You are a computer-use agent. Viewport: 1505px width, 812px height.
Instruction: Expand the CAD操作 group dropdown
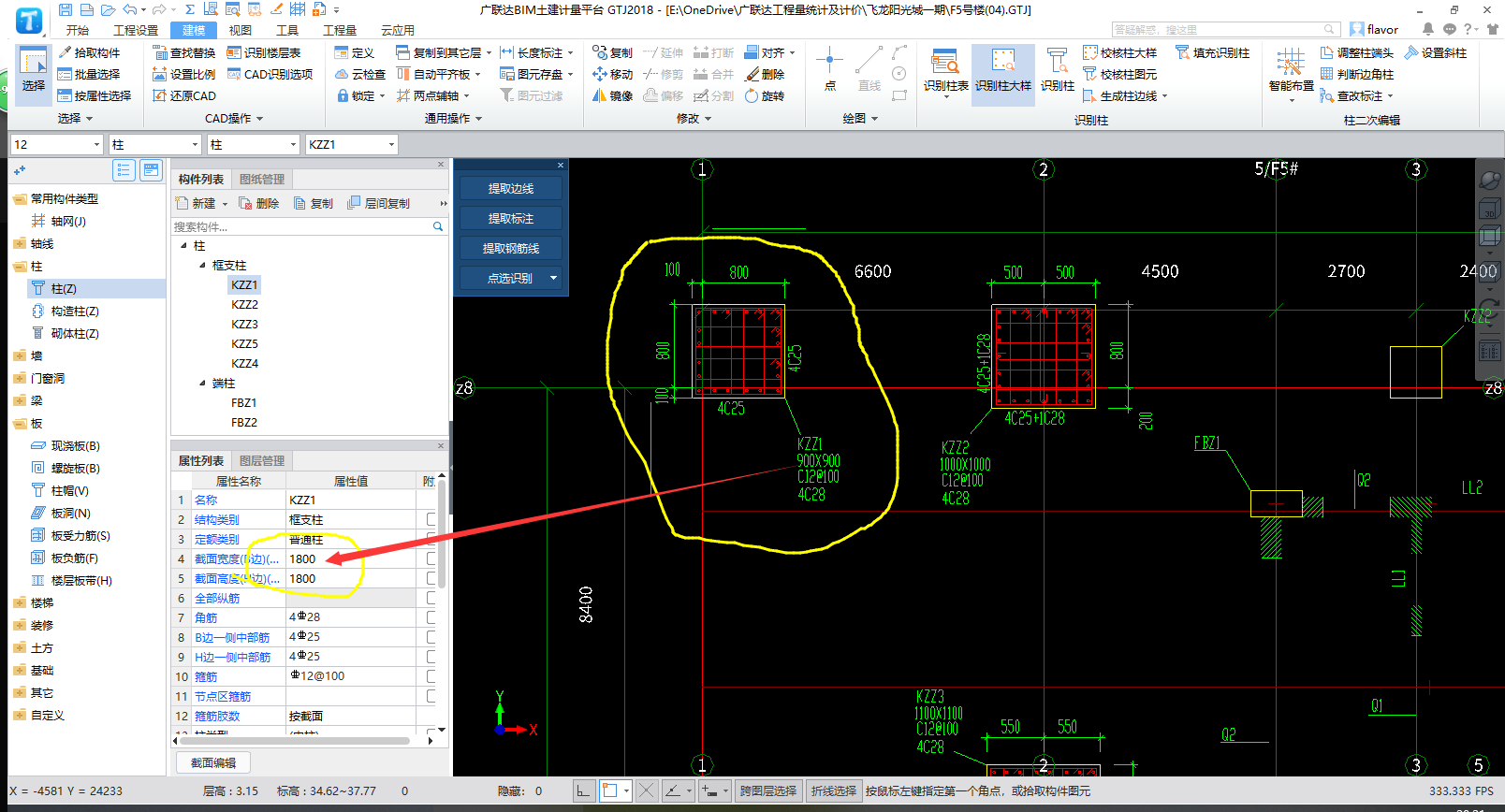point(259,119)
